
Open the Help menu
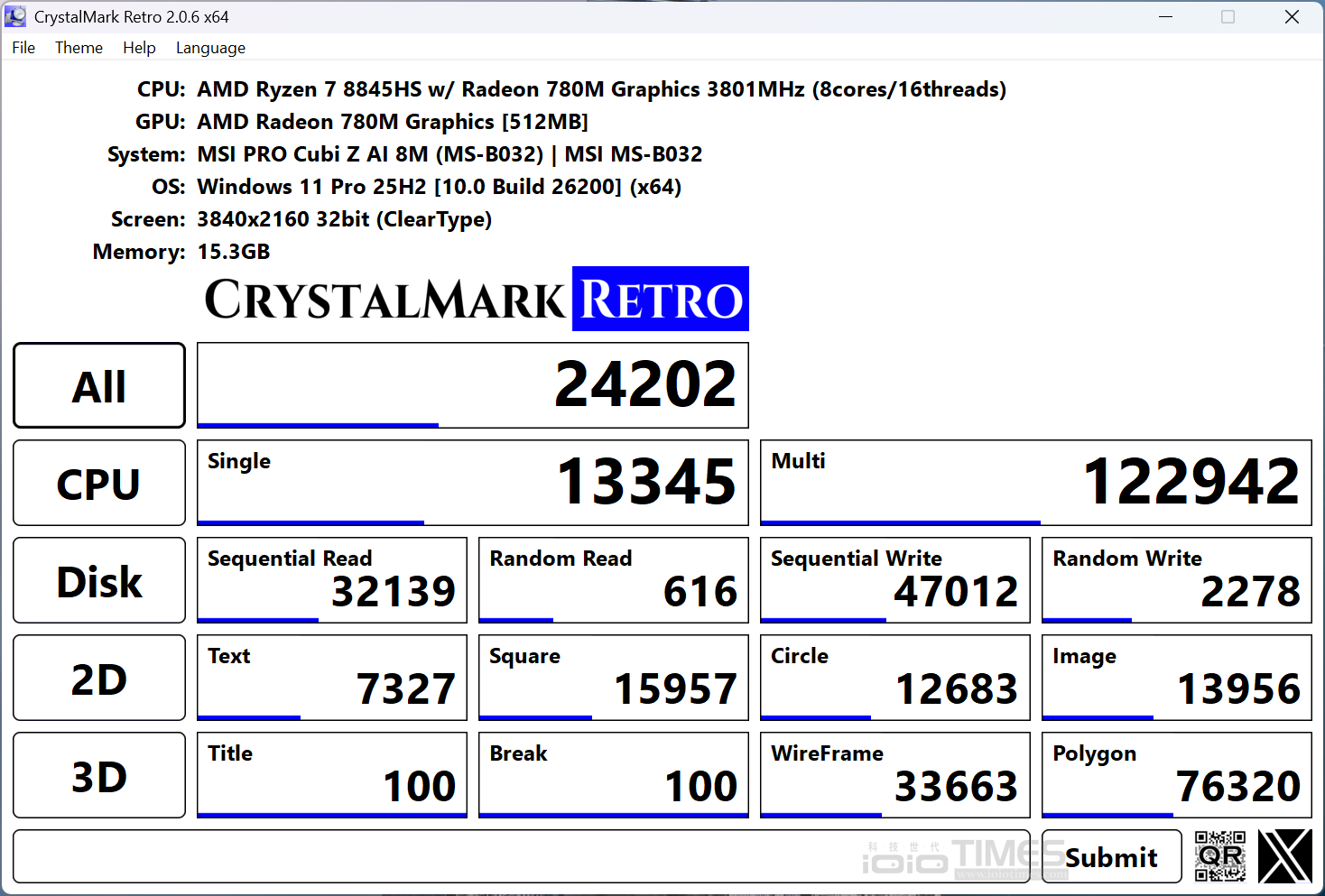pos(139,48)
